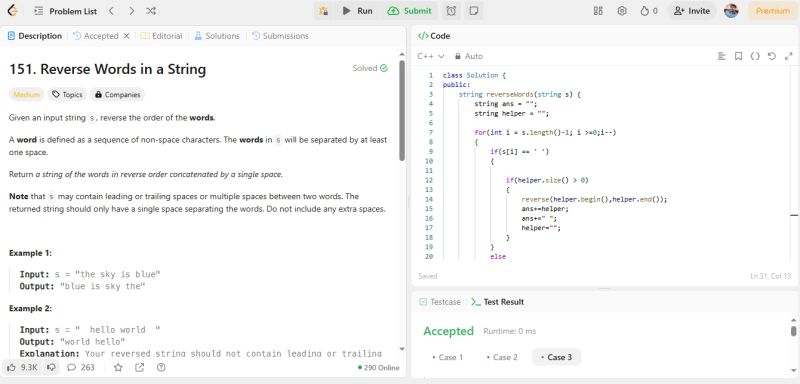Click the format code lines icon
The width and height of the screenshot is (800, 384).
point(721,56)
